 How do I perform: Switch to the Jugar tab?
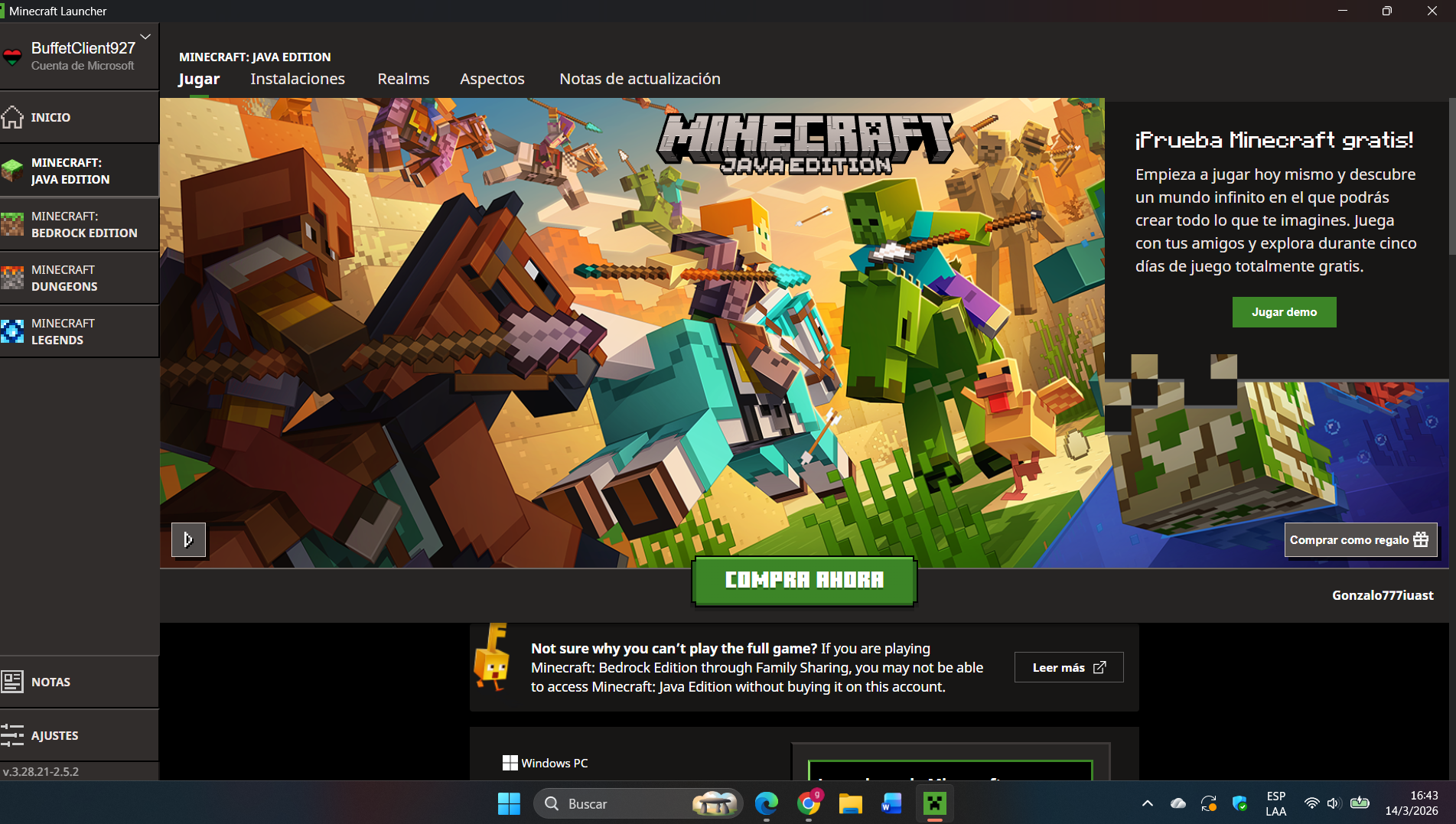coord(199,79)
